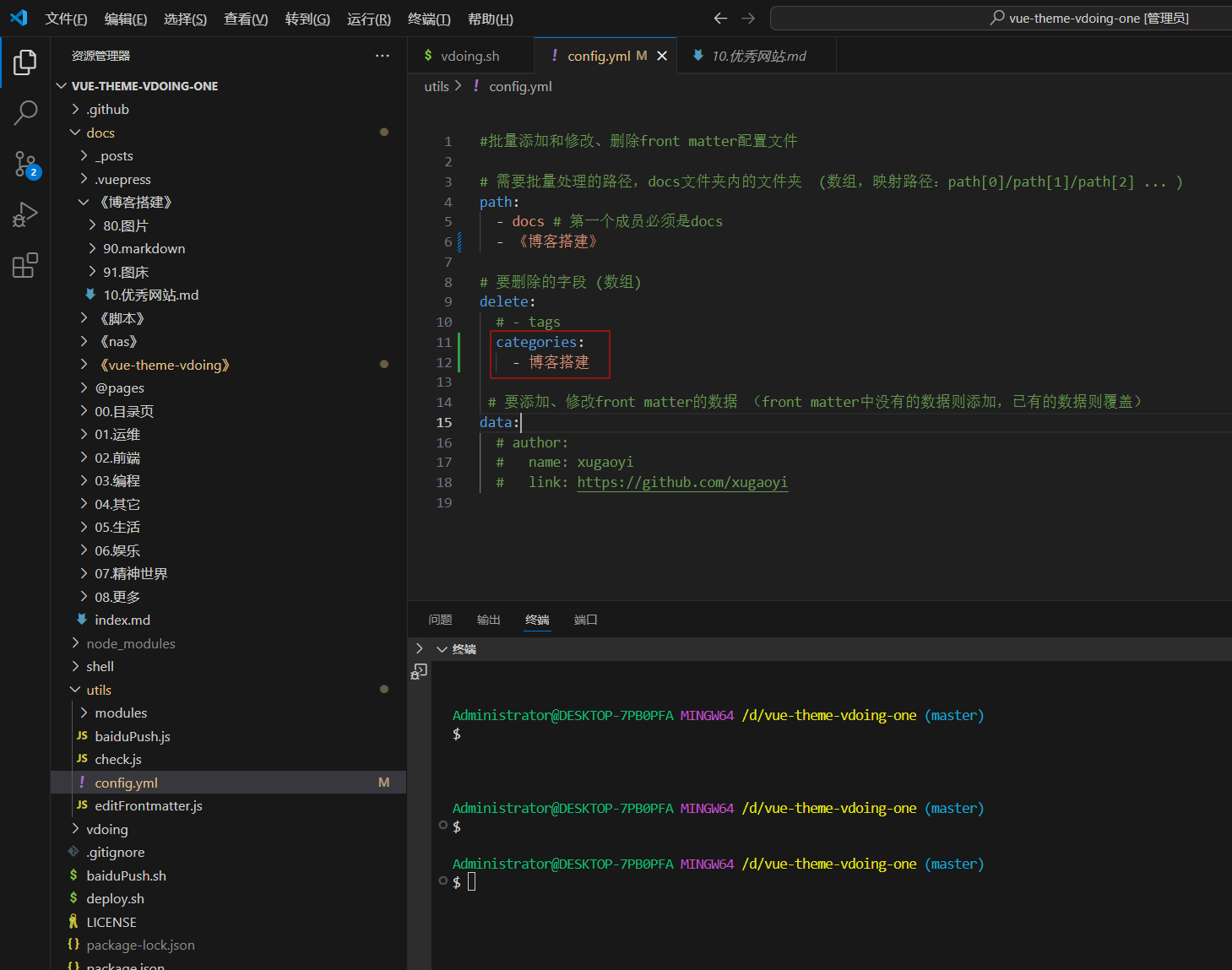This screenshot has width=1232, height=970.
Task: Open deploy.sh in the file tree
Action: click(228, 898)
